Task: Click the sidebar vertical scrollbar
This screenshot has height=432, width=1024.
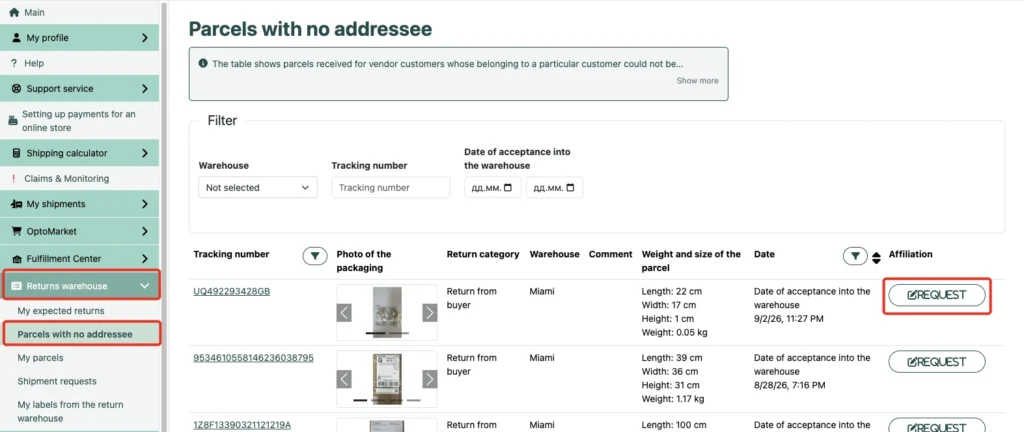Action: coord(164,215)
